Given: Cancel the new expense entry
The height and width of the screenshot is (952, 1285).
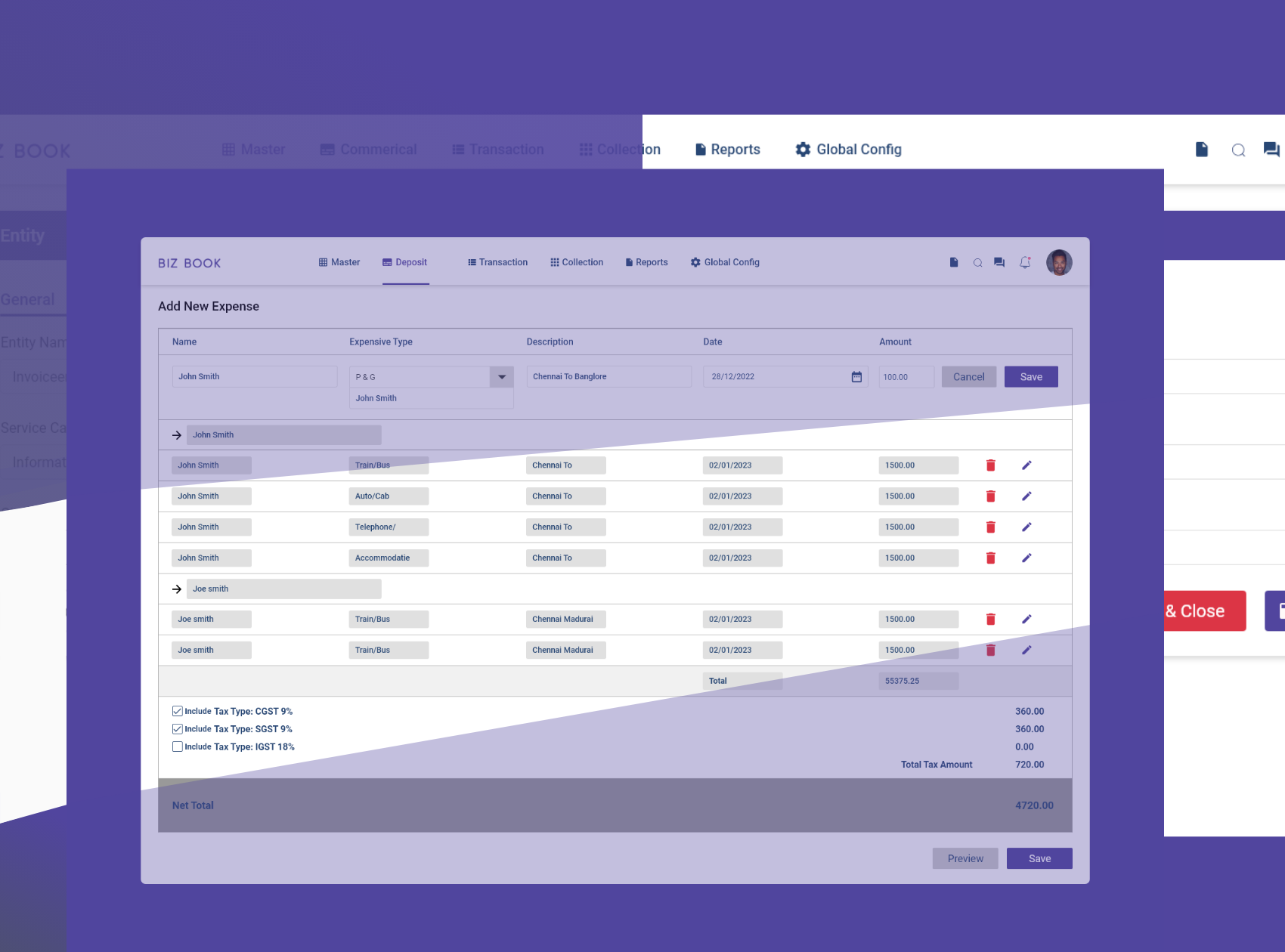Looking at the screenshot, I should point(969,377).
